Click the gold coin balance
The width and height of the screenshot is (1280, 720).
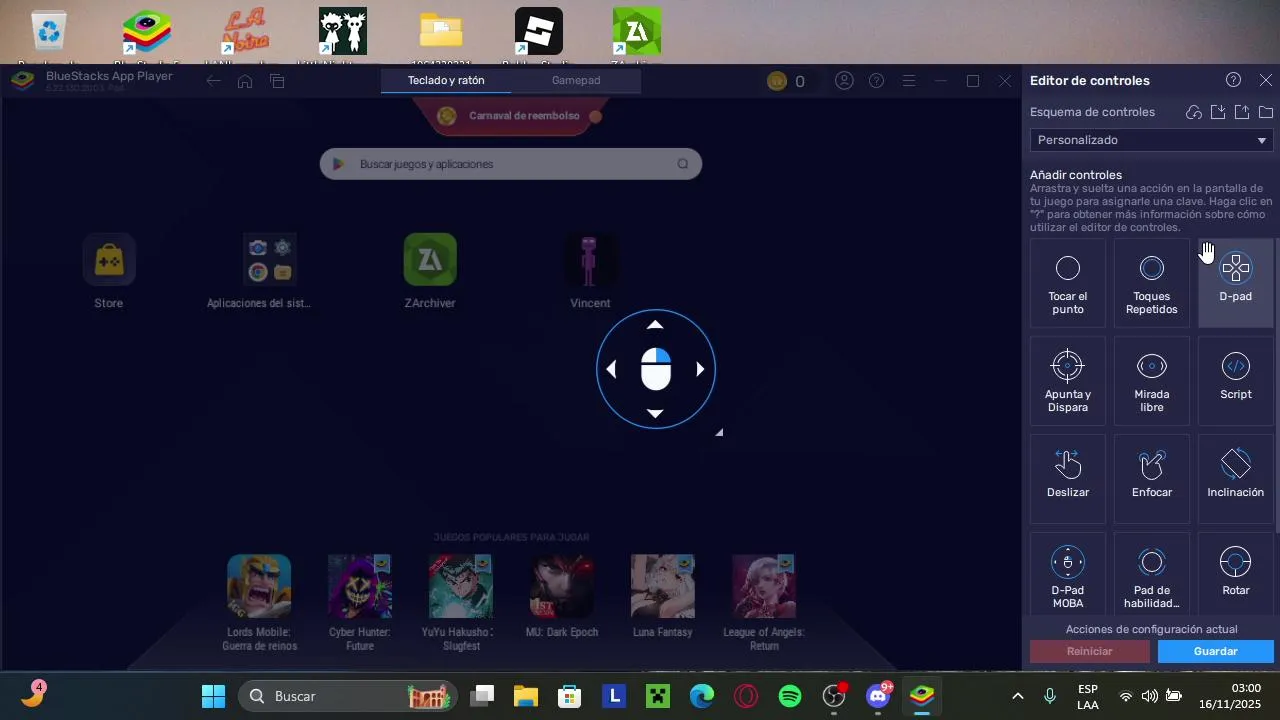tap(786, 81)
